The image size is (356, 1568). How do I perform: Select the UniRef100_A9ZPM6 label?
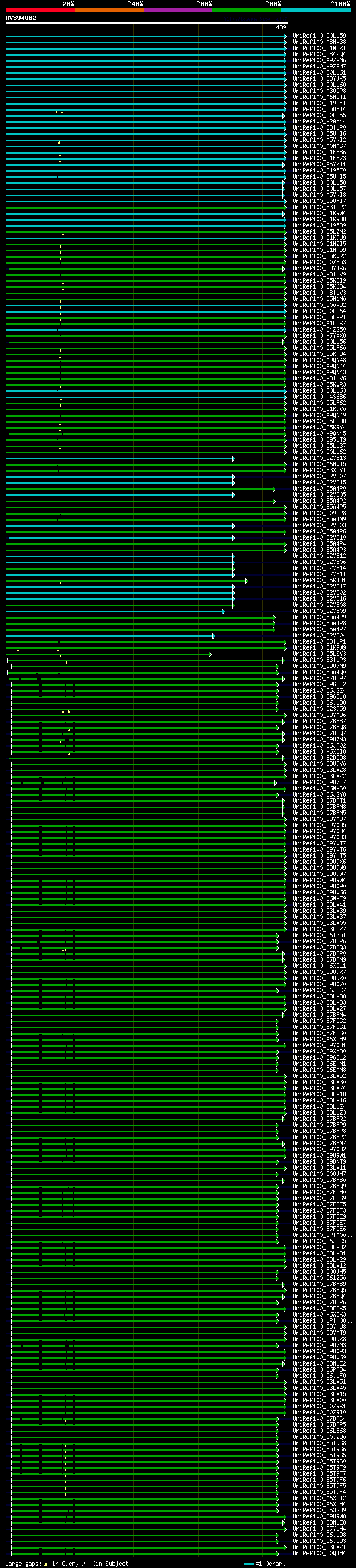pyautogui.click(x=319, y=60)
